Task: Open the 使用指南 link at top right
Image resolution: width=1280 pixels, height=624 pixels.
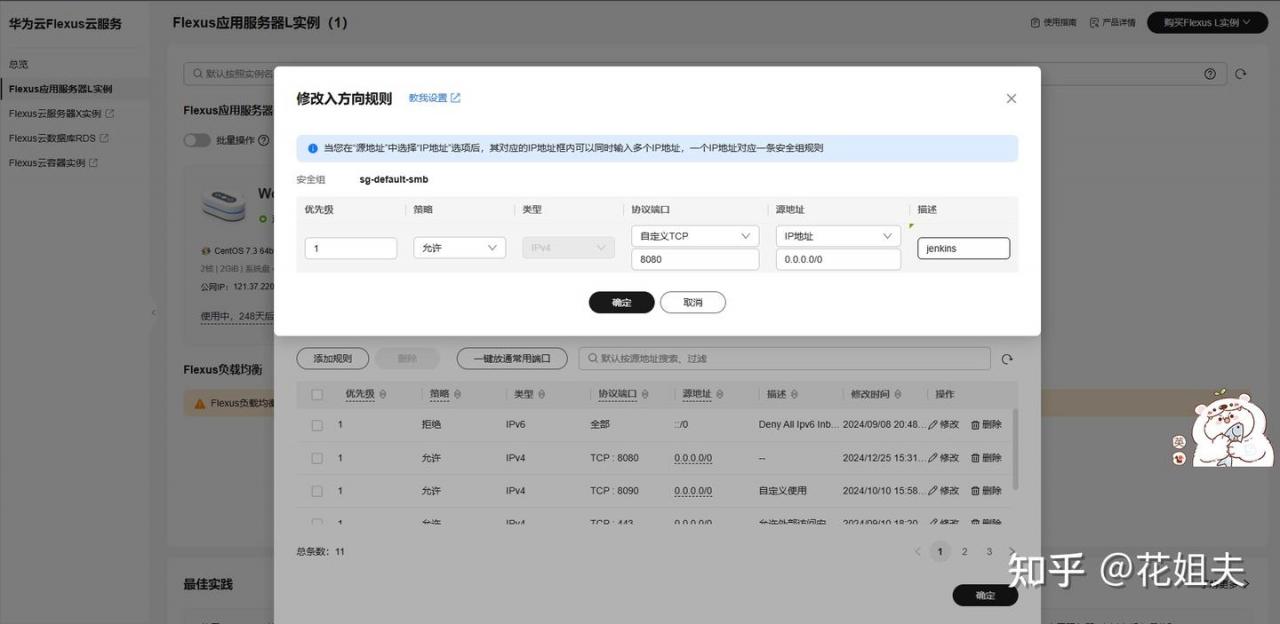Action: [1054, 22]
